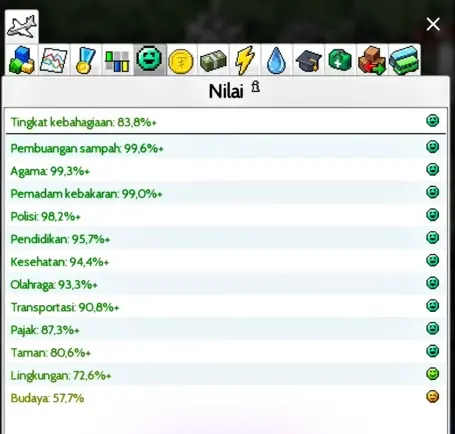Open the airplane tab at top
Image resolution: width=455 pixels, height=434 pixels.
[x=22, y=27]
